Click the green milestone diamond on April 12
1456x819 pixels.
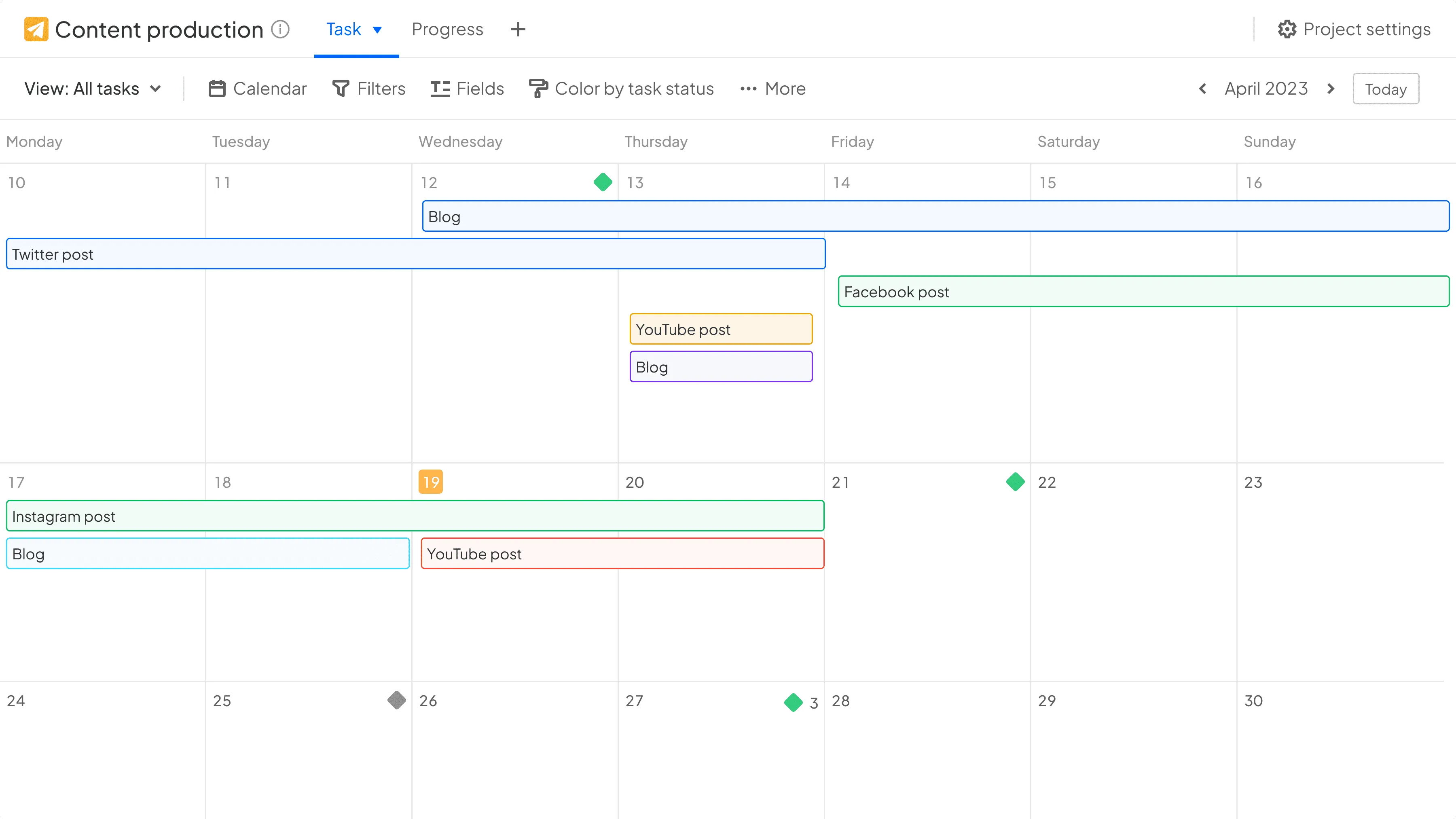tap(603, 182)
